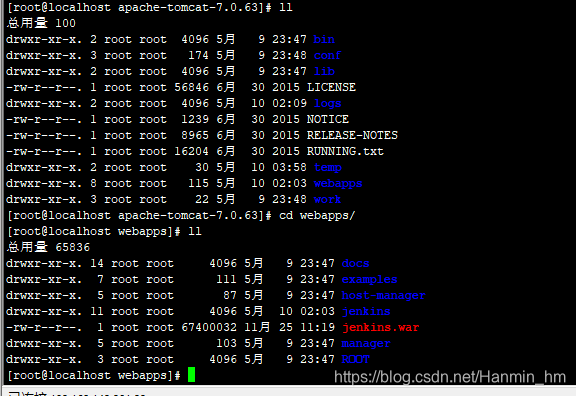Click the 'docs' directory name
This screenshot has width=576, height=396.
coord(355,263)
